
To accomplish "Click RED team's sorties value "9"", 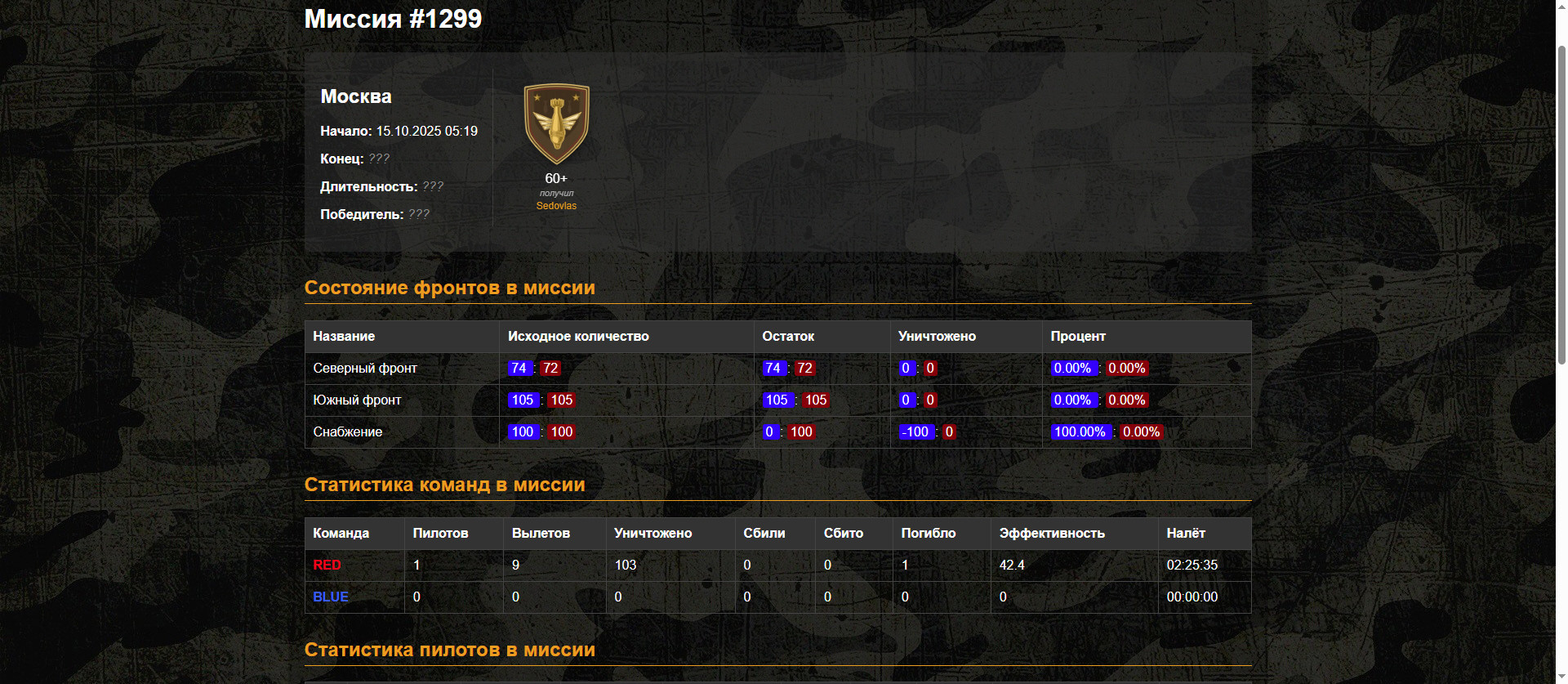I will point(515,565).
